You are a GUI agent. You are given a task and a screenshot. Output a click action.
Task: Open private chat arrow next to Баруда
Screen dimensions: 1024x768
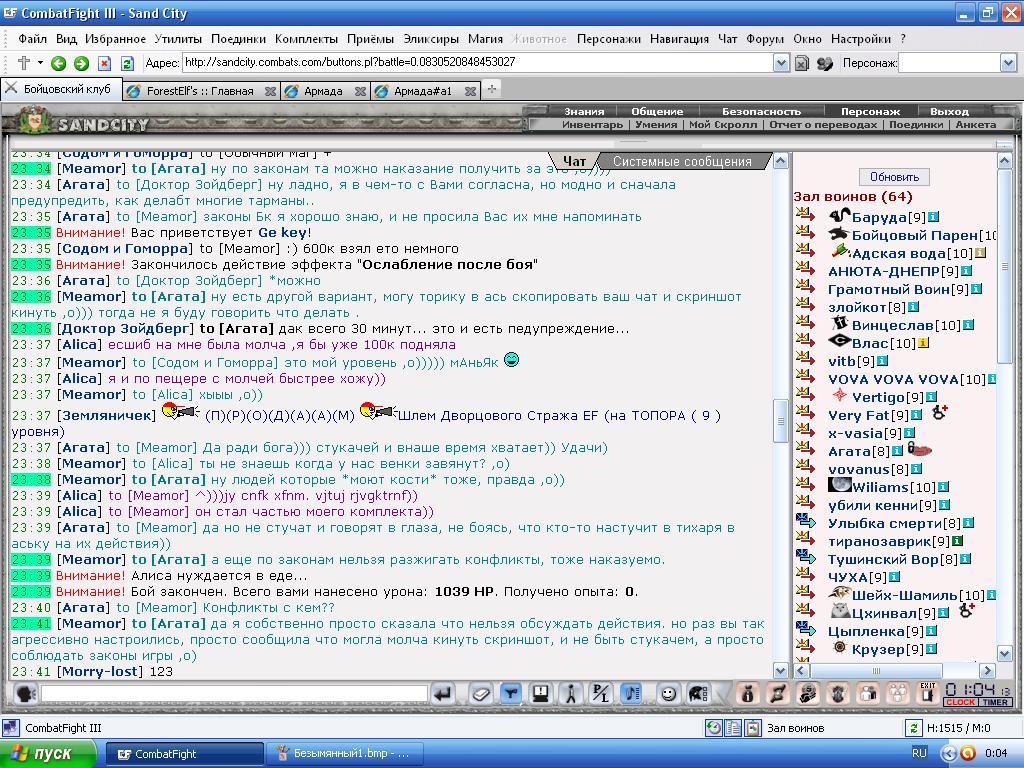click(806, 214)
